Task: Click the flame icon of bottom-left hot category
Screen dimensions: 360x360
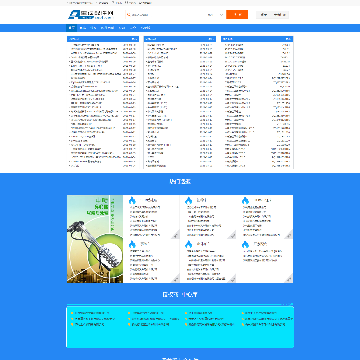Action: (132, 244)
